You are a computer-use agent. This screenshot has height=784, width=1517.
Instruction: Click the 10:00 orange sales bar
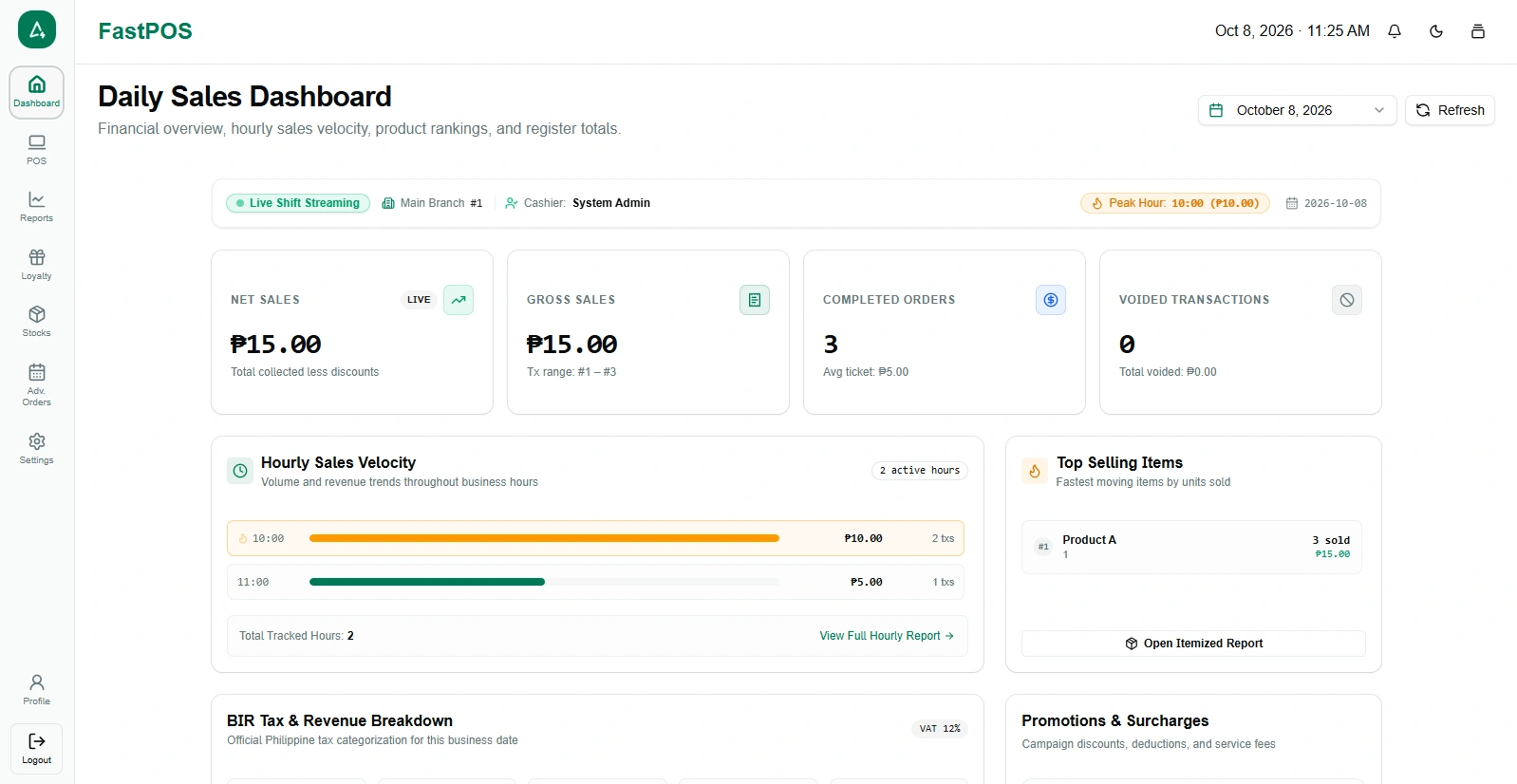(x=544, y=538)
